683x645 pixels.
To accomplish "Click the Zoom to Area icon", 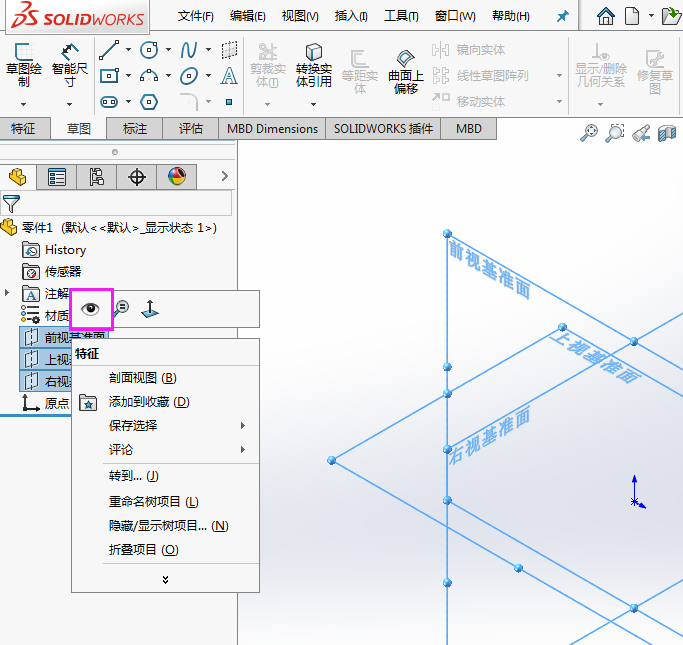I will (x=615, y=133).
